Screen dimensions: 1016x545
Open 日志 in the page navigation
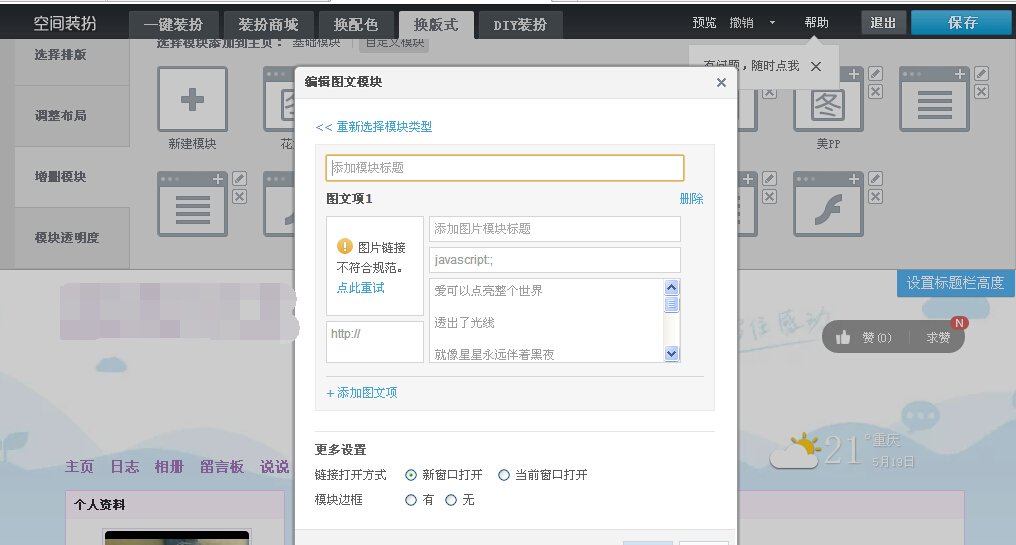point(124,467)
